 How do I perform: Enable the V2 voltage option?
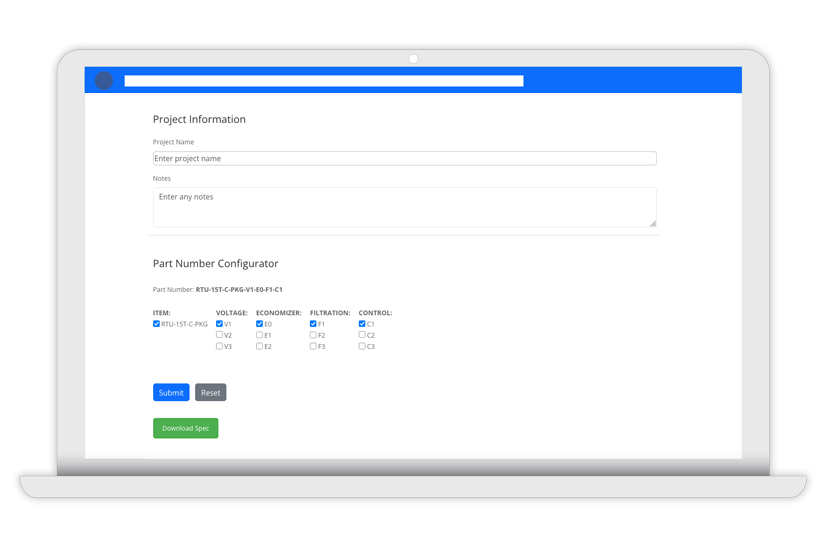coord(220,335)
